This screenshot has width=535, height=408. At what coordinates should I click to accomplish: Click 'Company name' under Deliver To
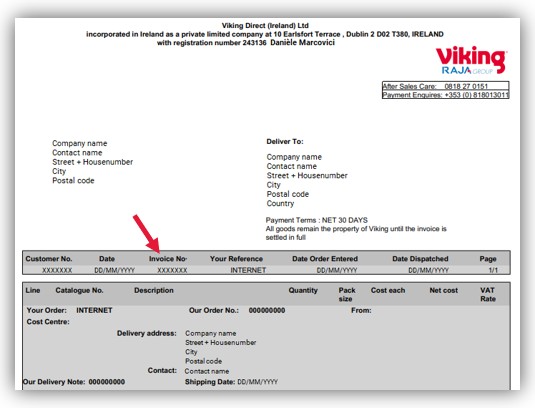pyautogui.click(x=294, y=157)
